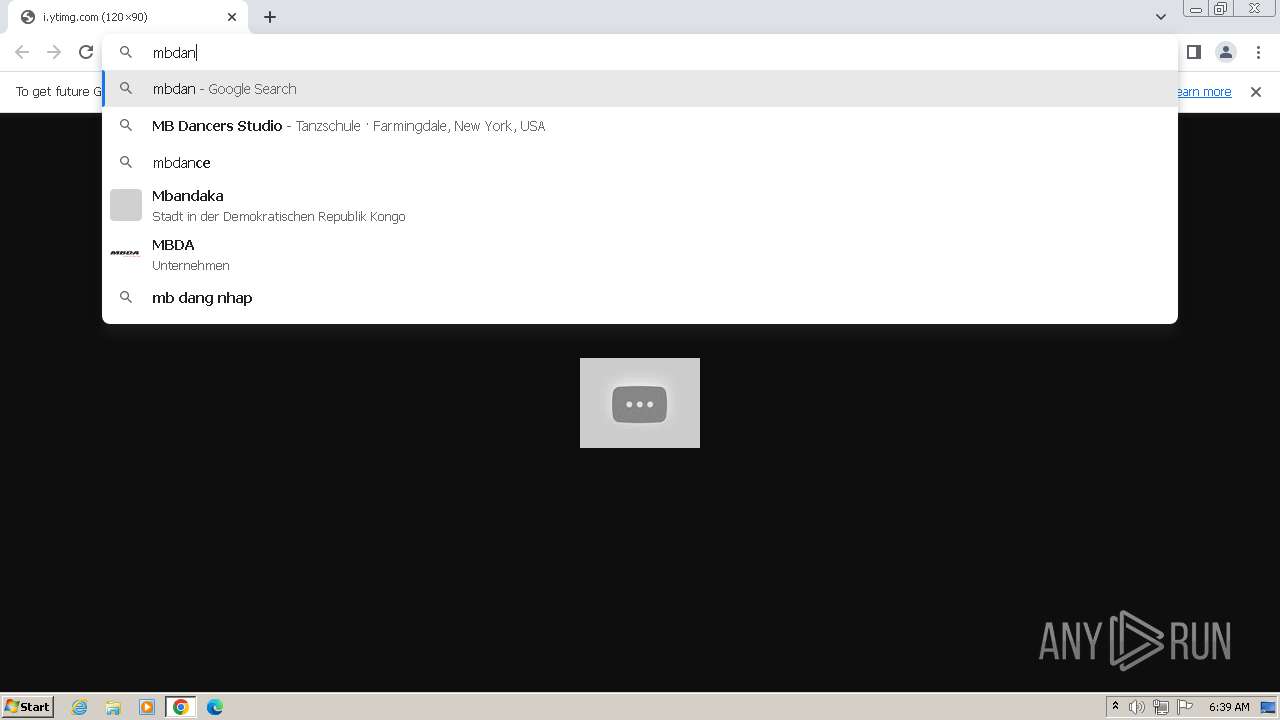Open the tab search dropdown arrow

(1160, 17)
